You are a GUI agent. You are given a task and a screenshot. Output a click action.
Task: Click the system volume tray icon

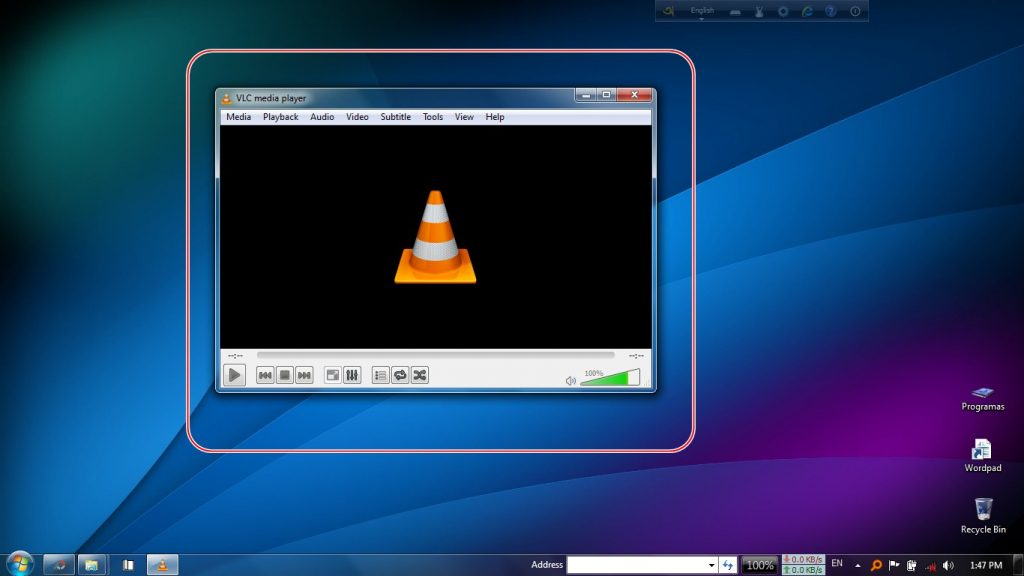[x=948, y=565]
